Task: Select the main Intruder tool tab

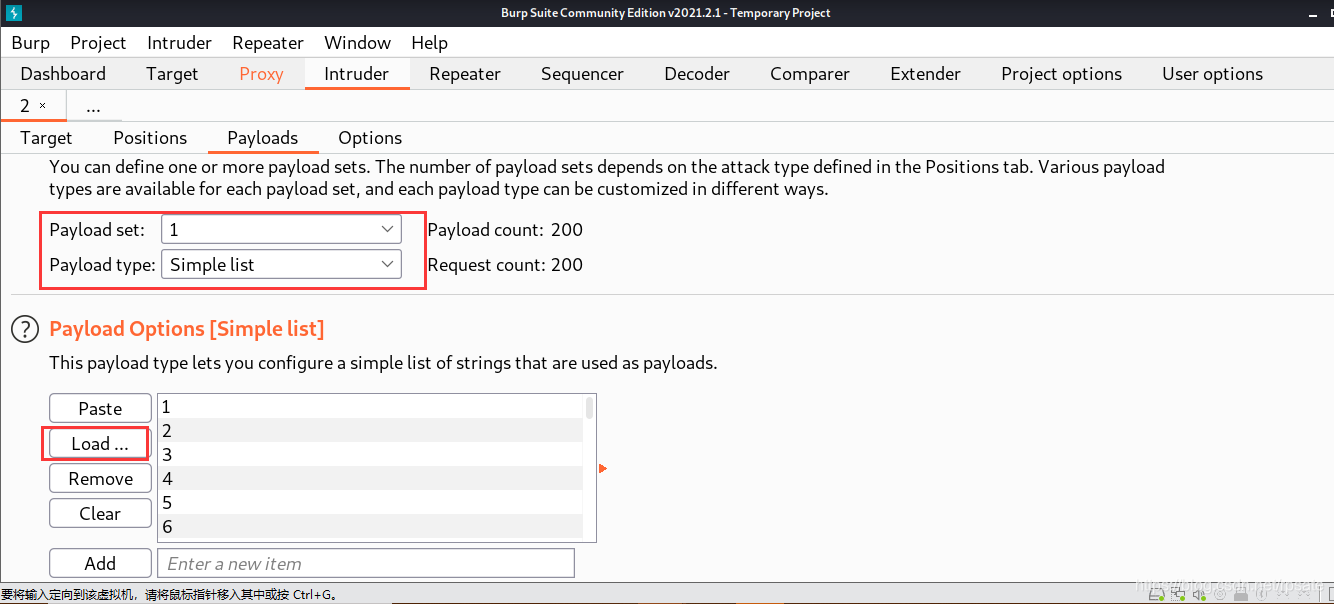Action: (357, 74)
